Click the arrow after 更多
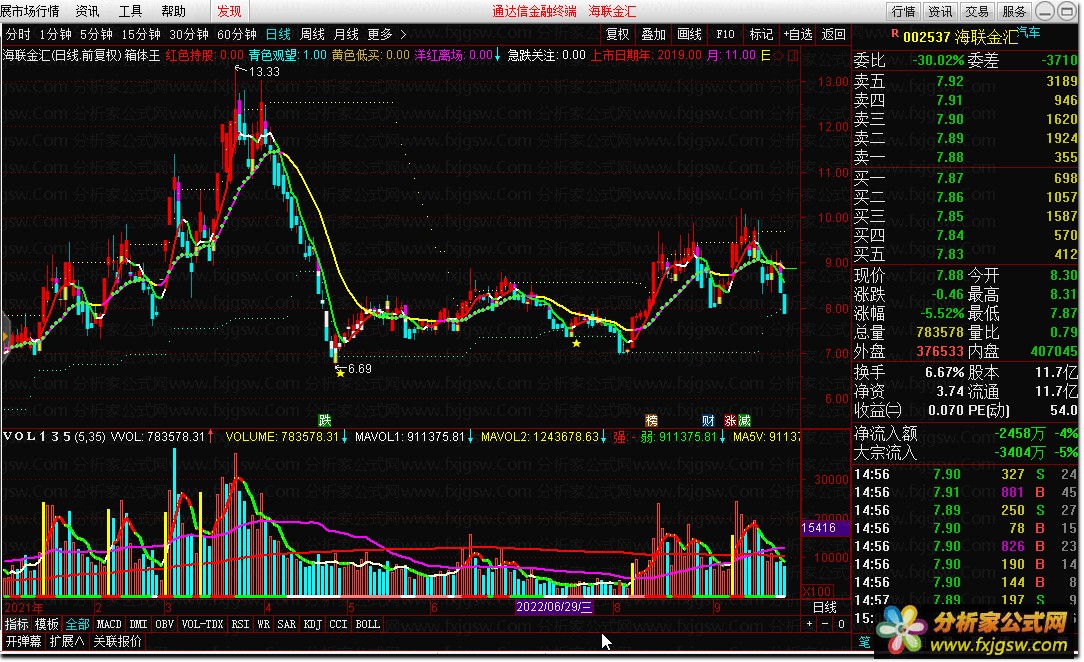 [x=403, y=34]
